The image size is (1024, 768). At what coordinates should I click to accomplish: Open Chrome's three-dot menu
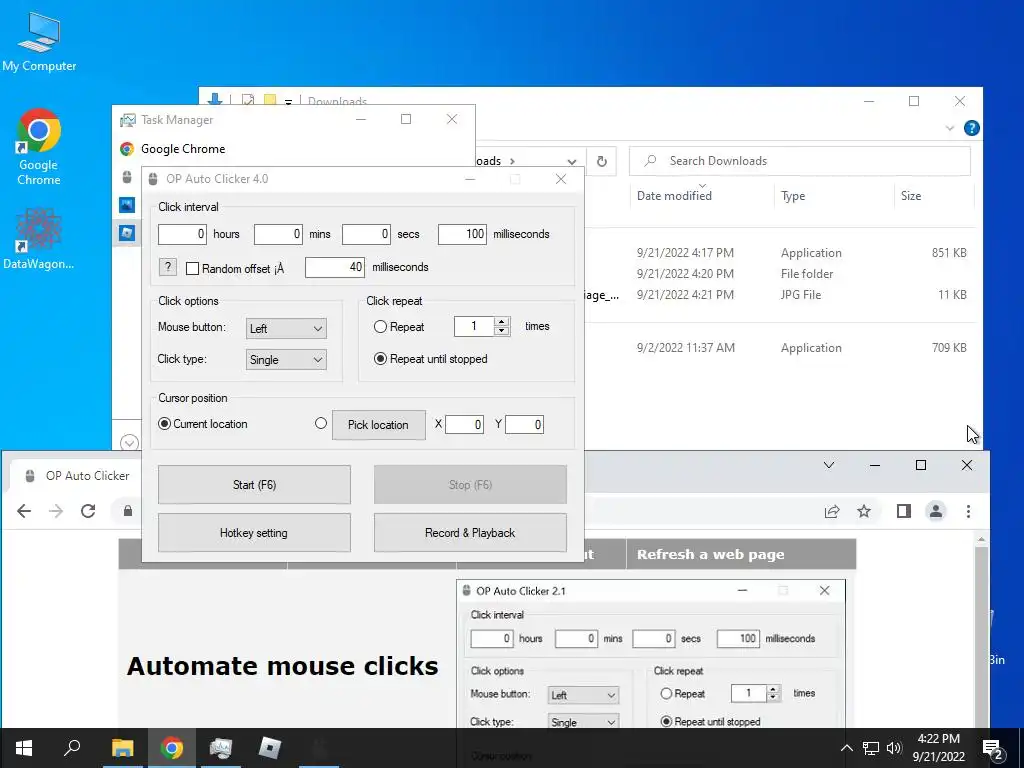pyautogui.click(x=968, y=511)
